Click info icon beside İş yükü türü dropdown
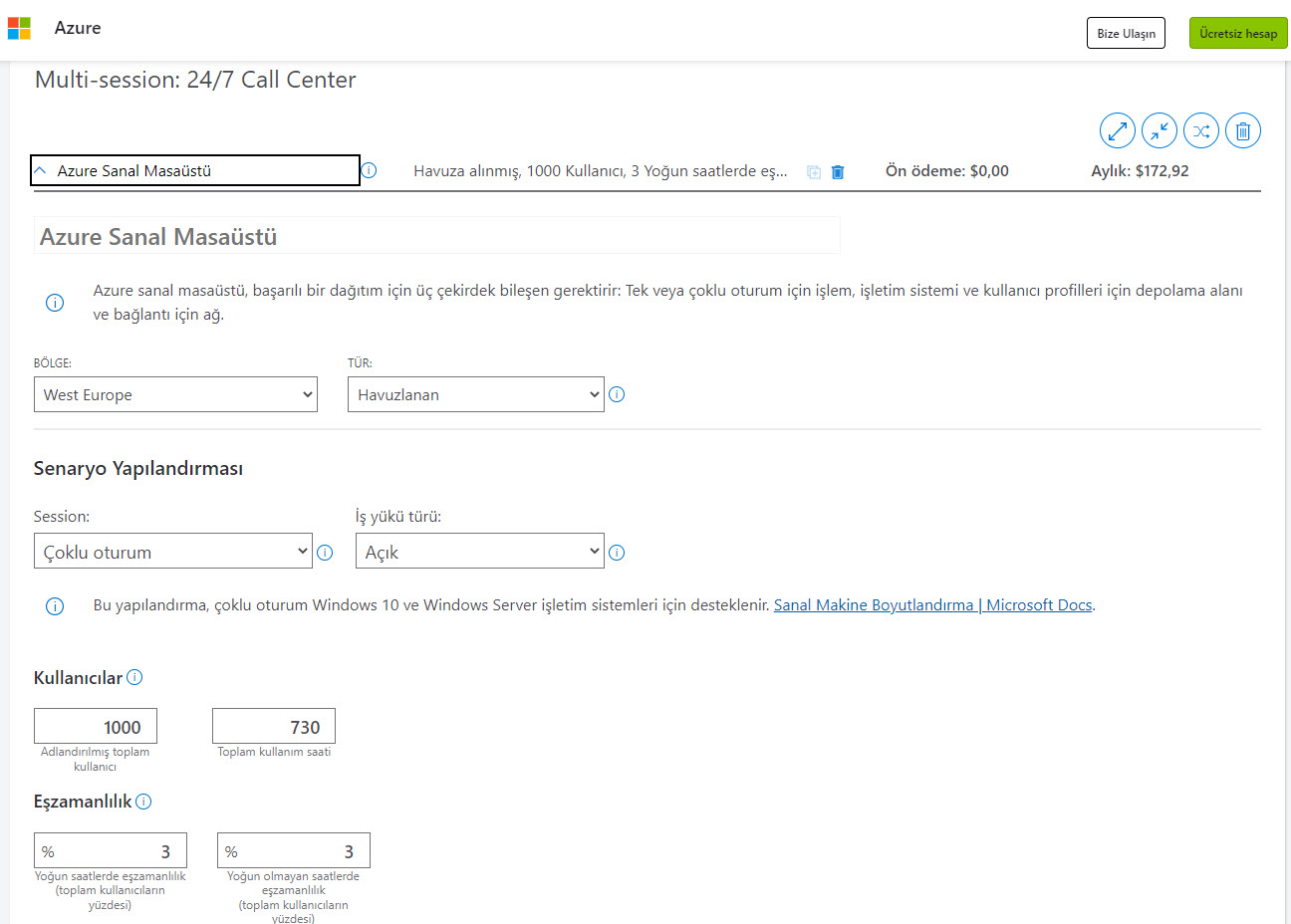Viewport: 1291px width, 924px height. pyautogui.click(x=617, y=553)
